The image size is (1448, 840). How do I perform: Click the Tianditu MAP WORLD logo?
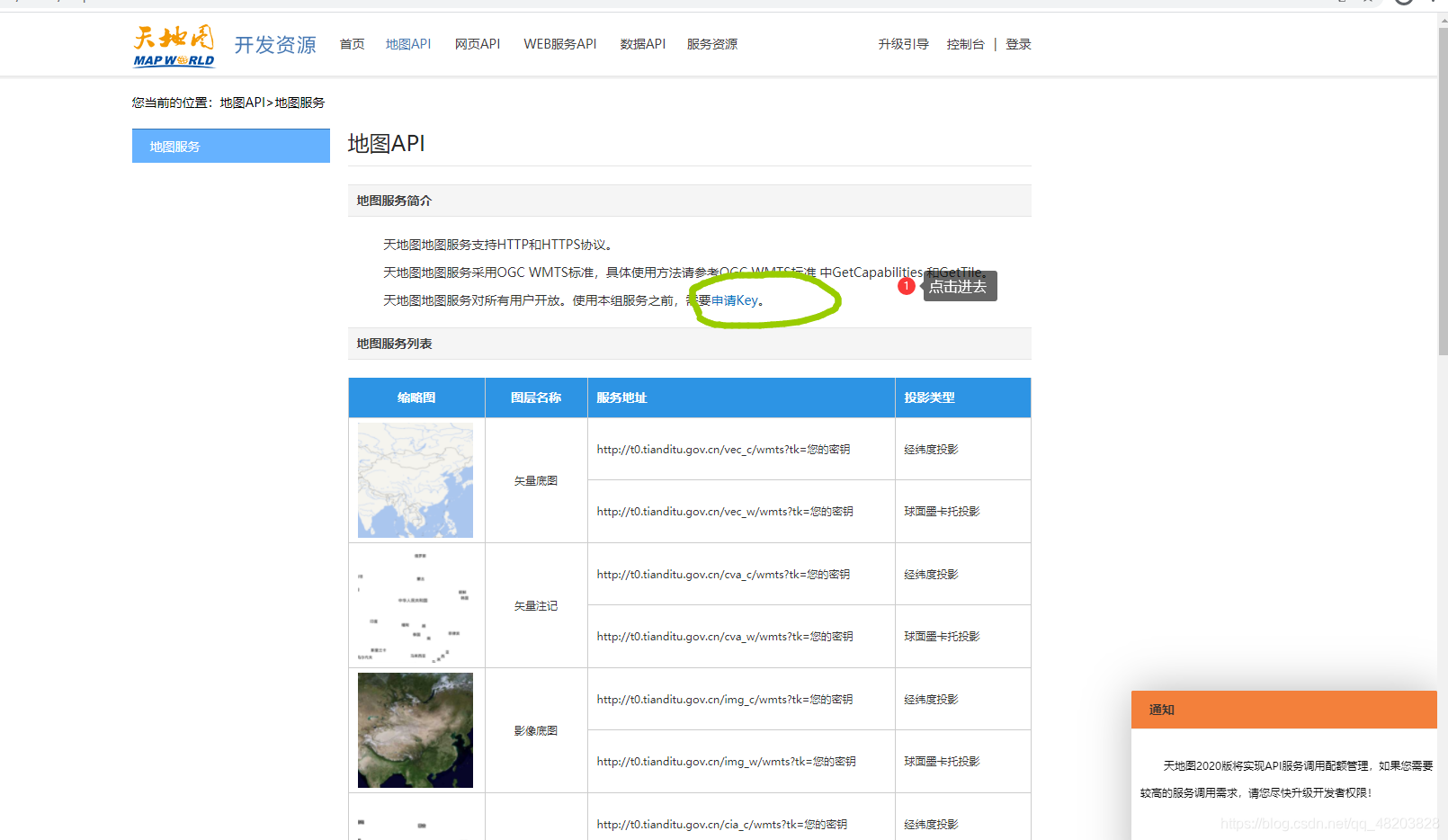tap(174, 46)
